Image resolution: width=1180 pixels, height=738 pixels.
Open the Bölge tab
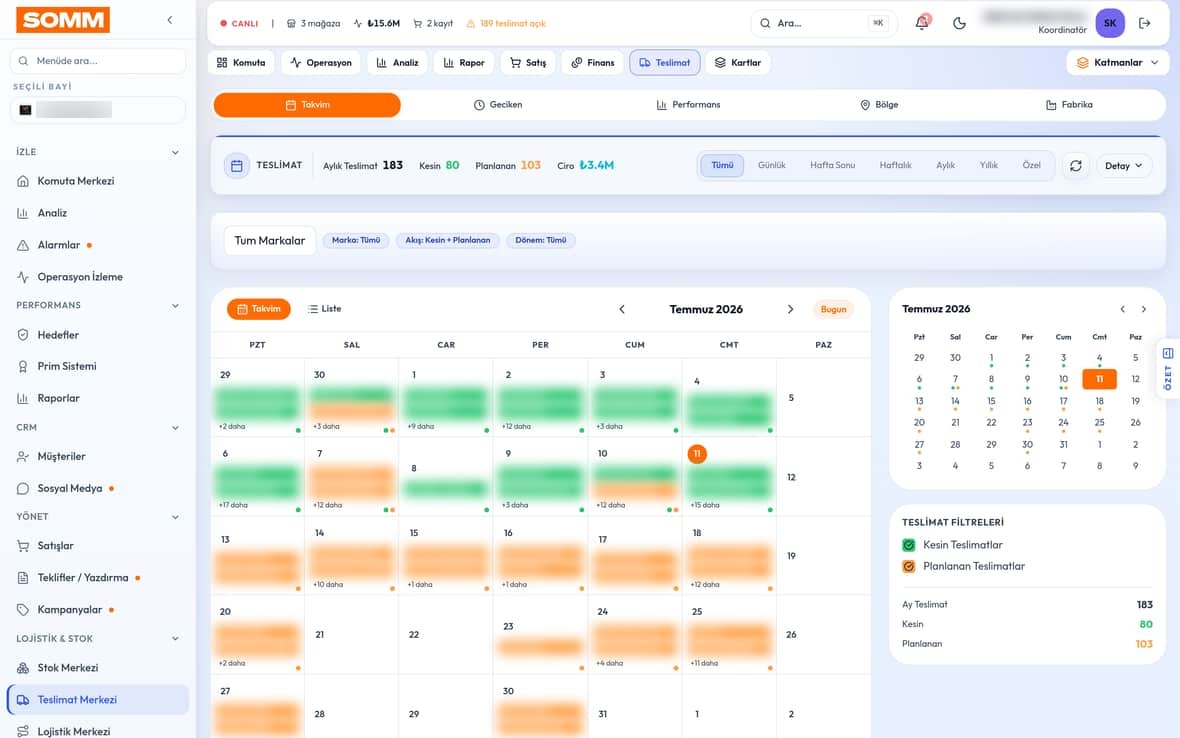pos(879,105)
